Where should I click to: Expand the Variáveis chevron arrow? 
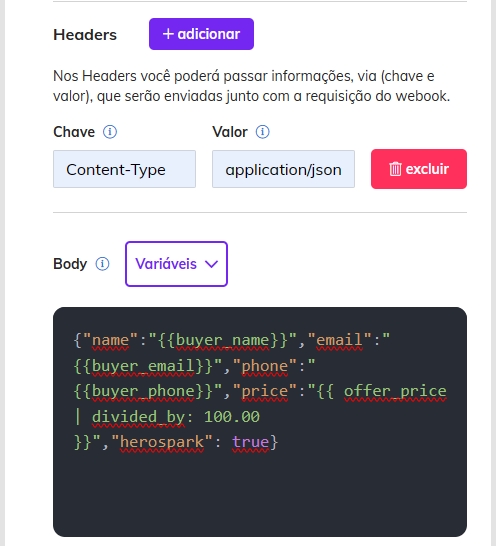pyautogui.click(x=211, y=264)
